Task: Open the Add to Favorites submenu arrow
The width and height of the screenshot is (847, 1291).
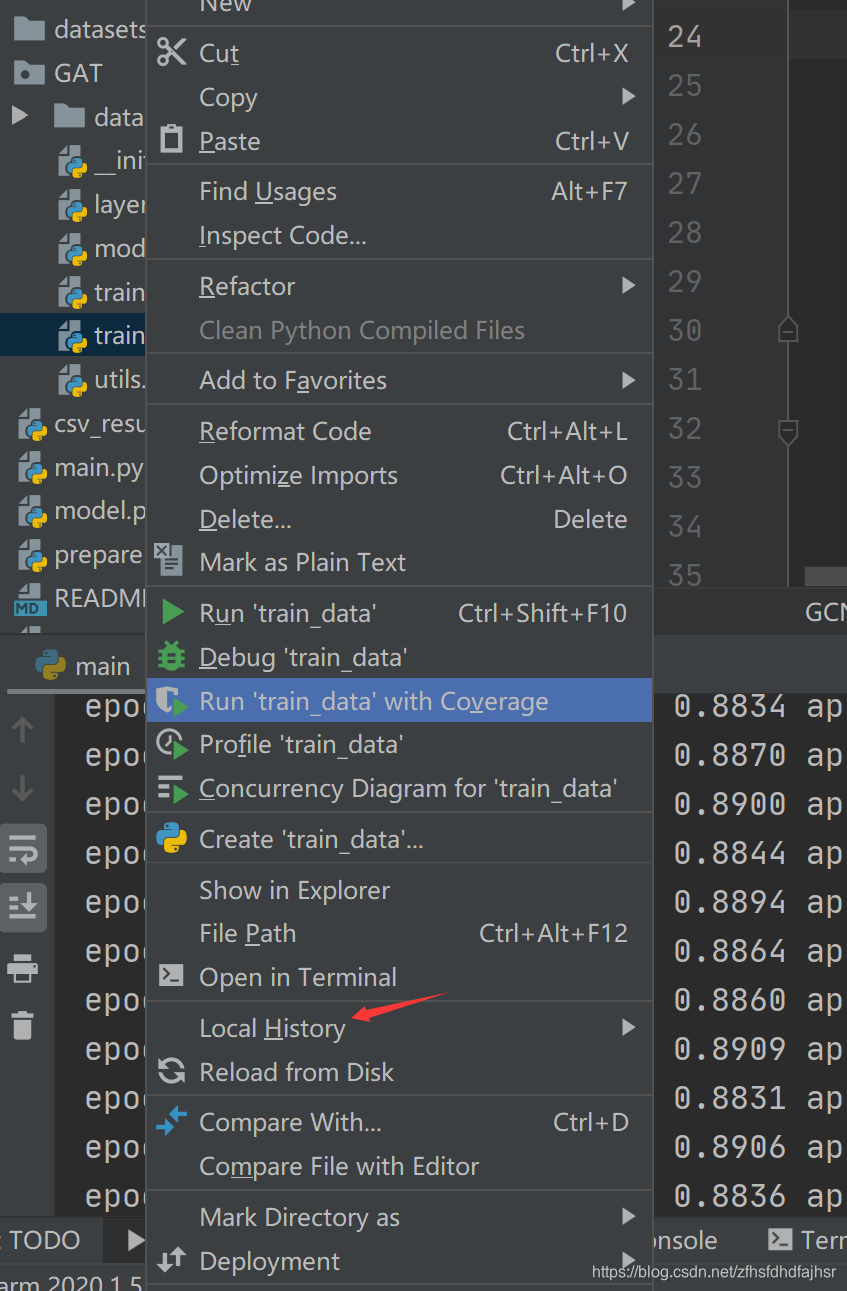Action: coord(628,380)
